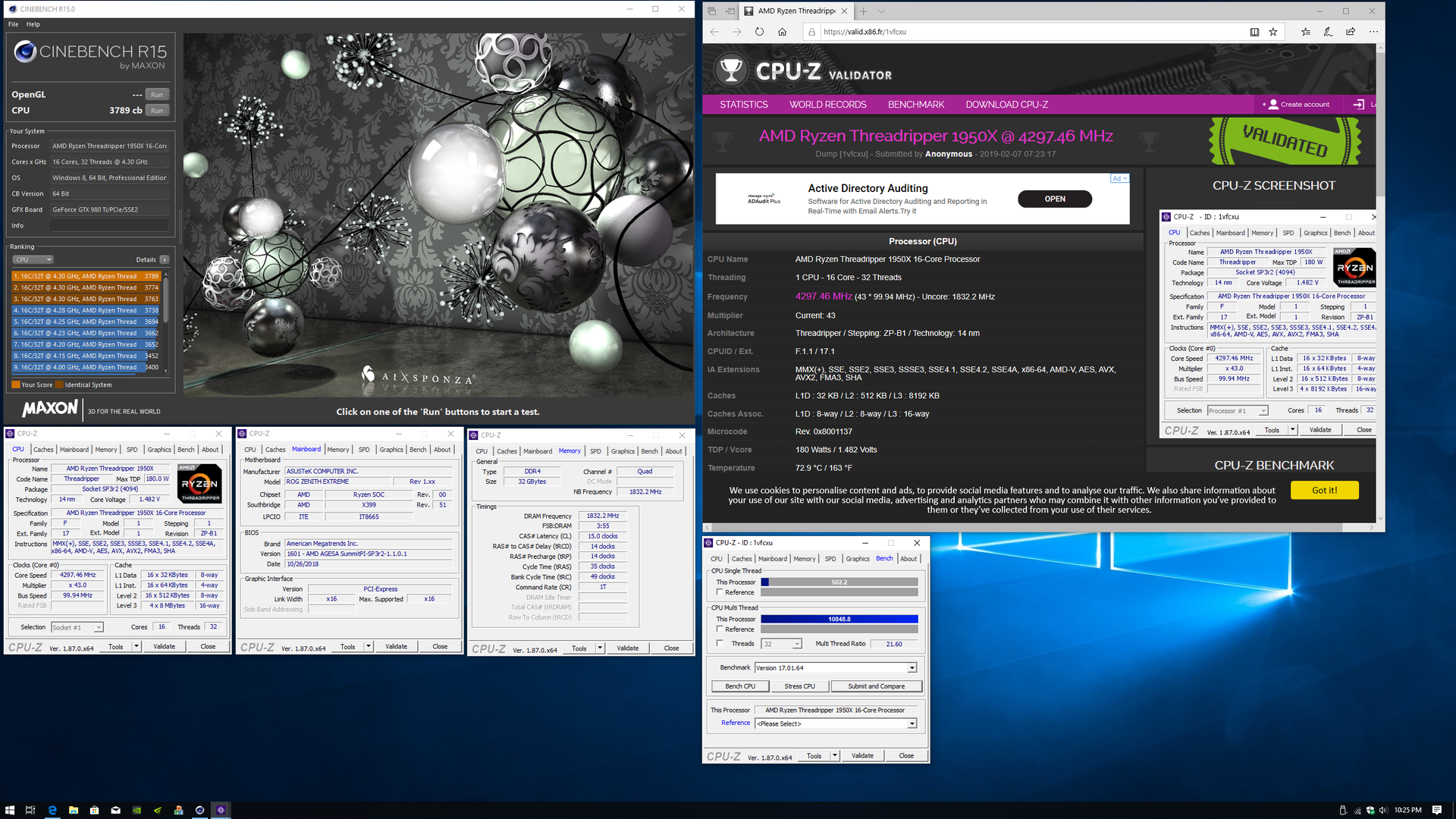Open Graphics tab in CPU-Z Memory window
Screen dimensions: 1456x819
(x=623, y=451)
